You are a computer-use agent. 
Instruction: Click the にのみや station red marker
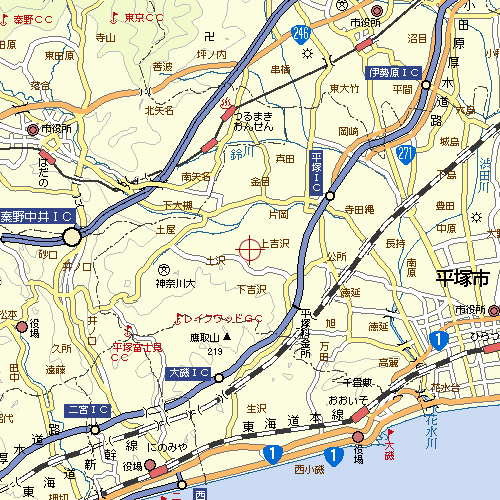tap(158, 472)
